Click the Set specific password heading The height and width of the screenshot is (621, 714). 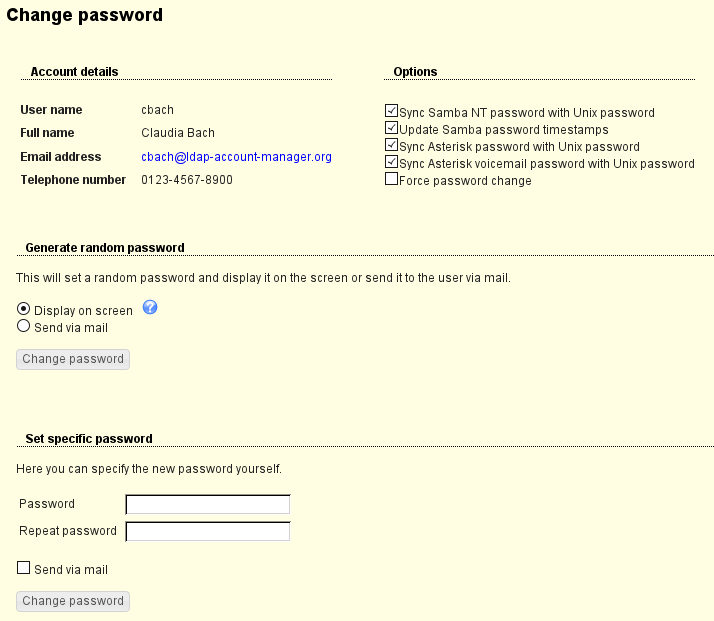[89, 438]
